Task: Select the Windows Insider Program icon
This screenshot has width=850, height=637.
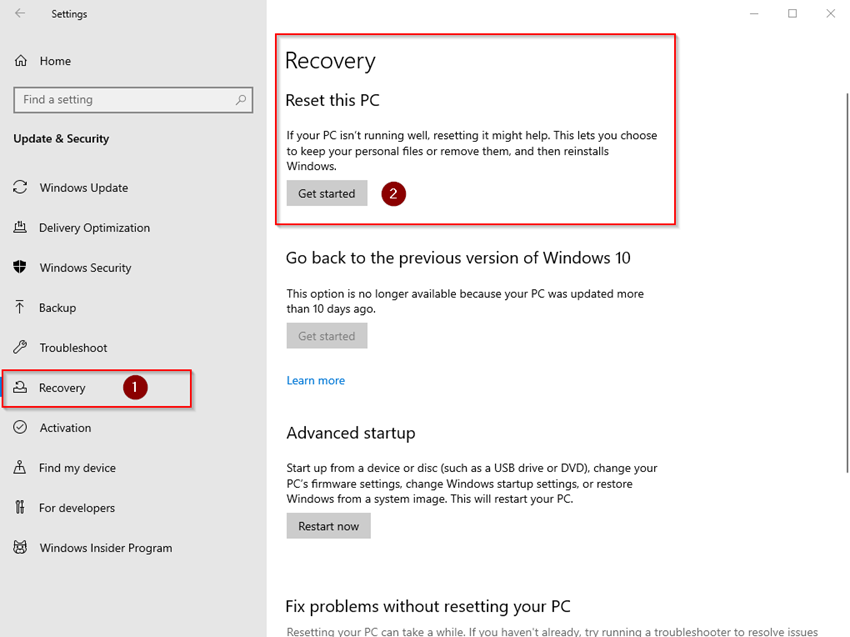Action: 21,547
